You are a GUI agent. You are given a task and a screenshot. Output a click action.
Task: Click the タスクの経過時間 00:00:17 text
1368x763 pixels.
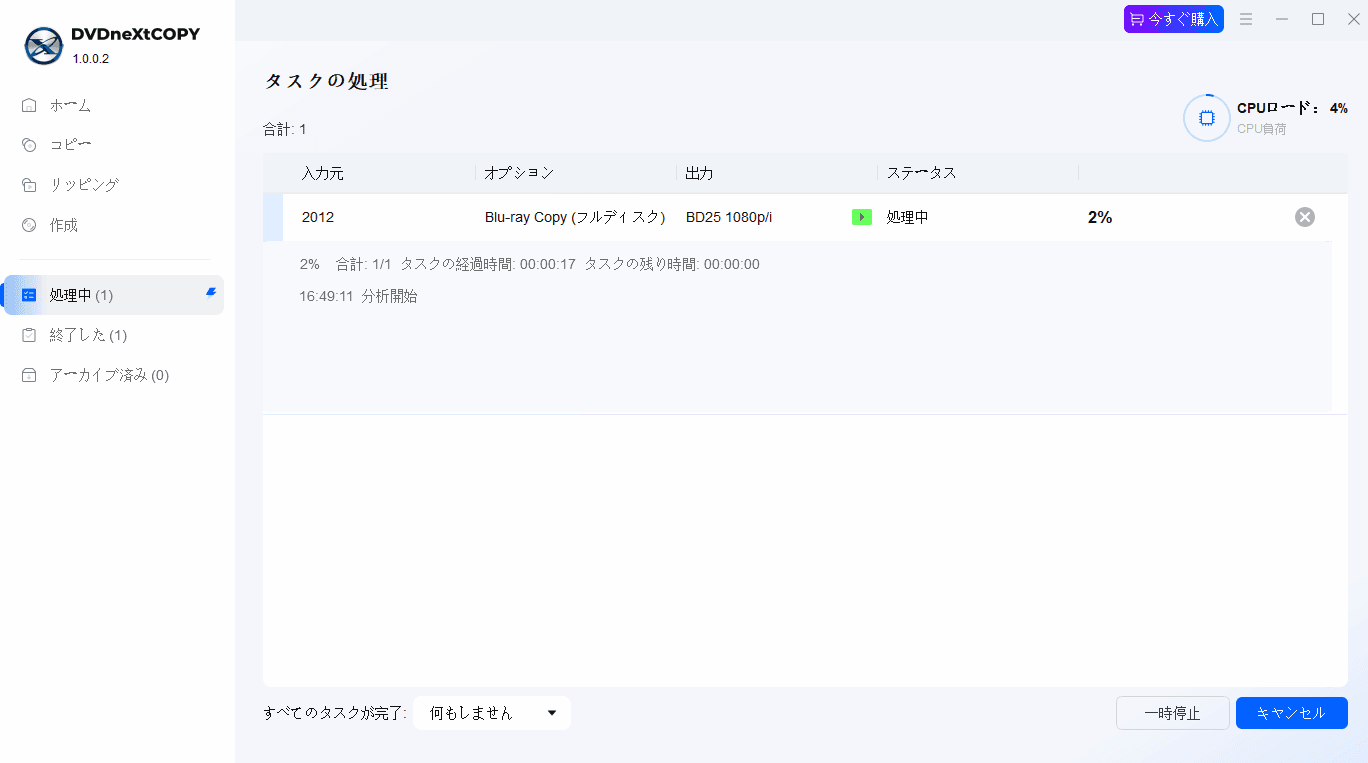tap(488, 264)
